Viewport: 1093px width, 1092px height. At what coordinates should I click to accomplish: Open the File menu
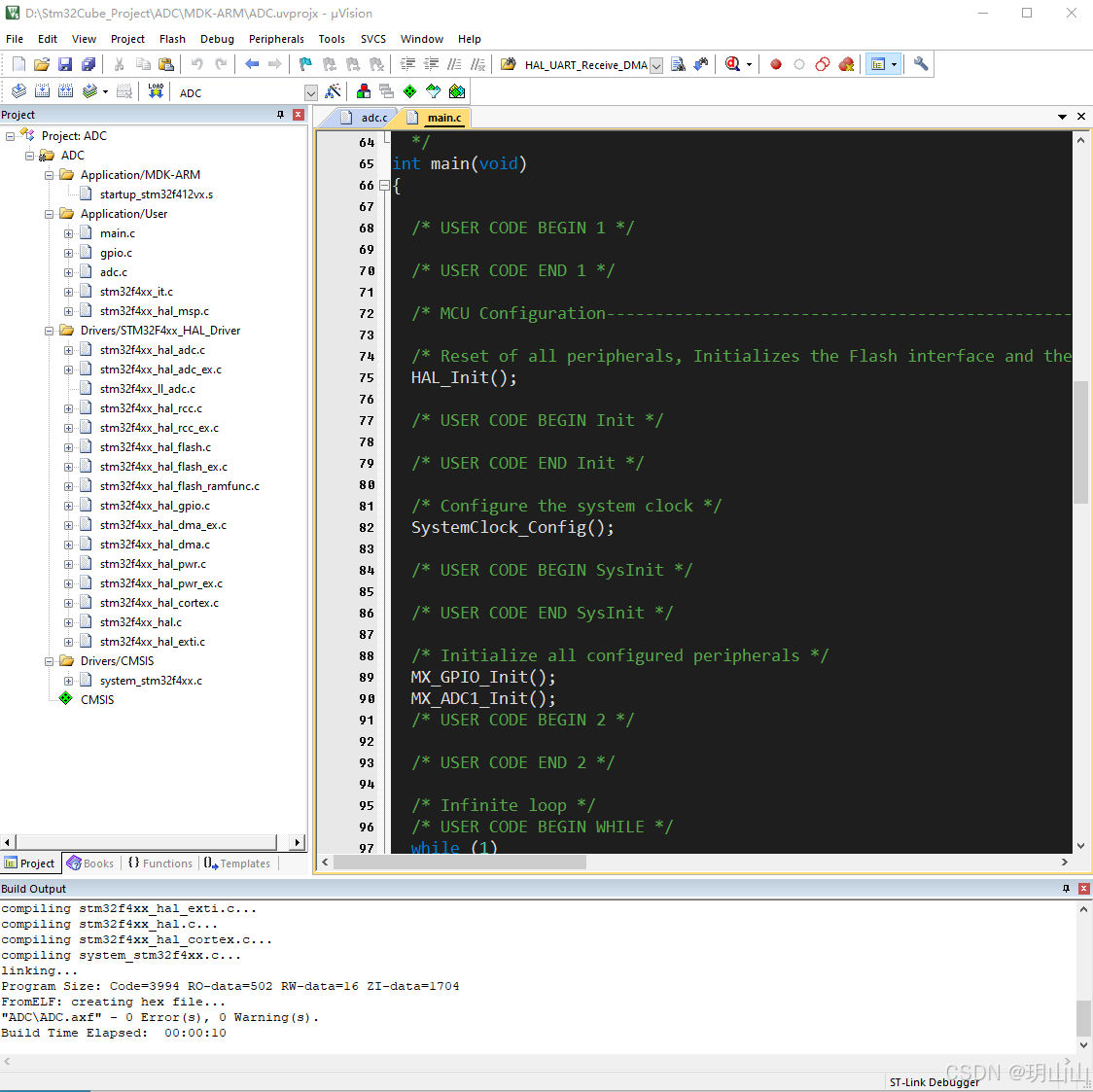click(x=15, y=39)
